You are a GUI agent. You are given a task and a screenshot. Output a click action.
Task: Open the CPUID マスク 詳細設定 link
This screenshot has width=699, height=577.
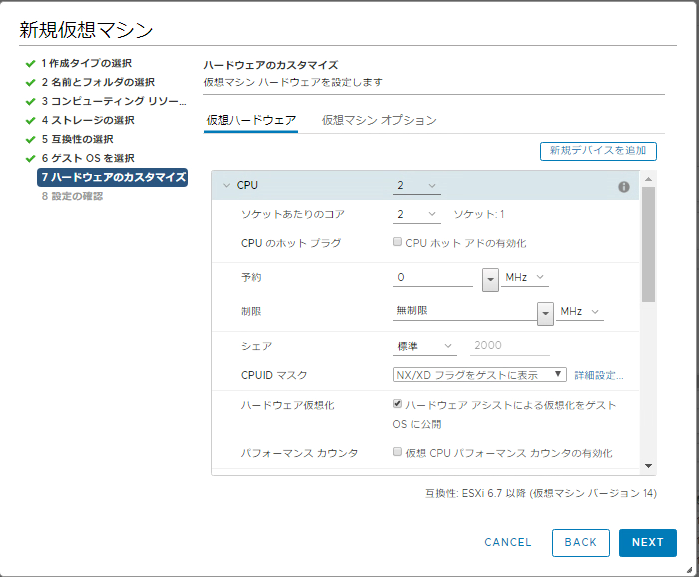pos(599,375)
